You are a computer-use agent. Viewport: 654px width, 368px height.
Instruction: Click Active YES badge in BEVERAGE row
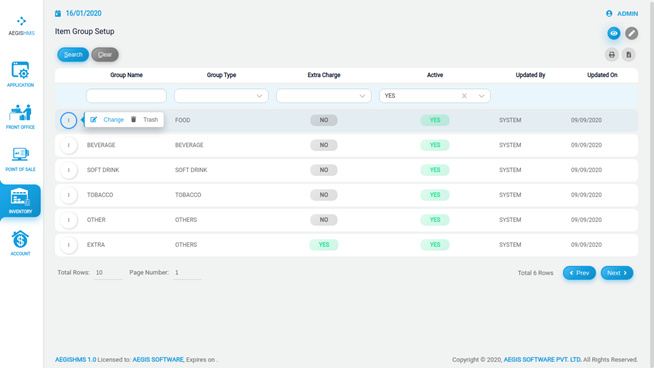[435, 145]
